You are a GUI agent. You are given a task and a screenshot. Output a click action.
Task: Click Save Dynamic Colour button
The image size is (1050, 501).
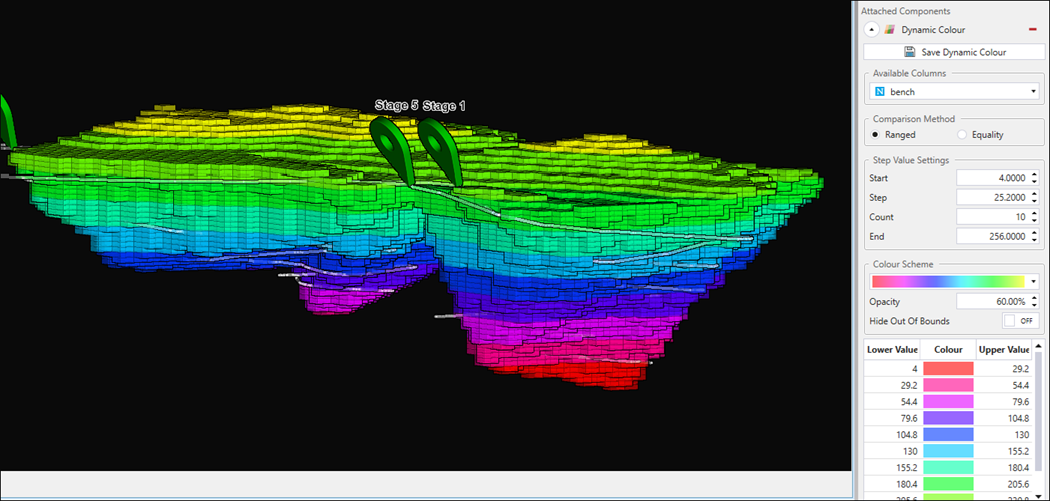954,52
